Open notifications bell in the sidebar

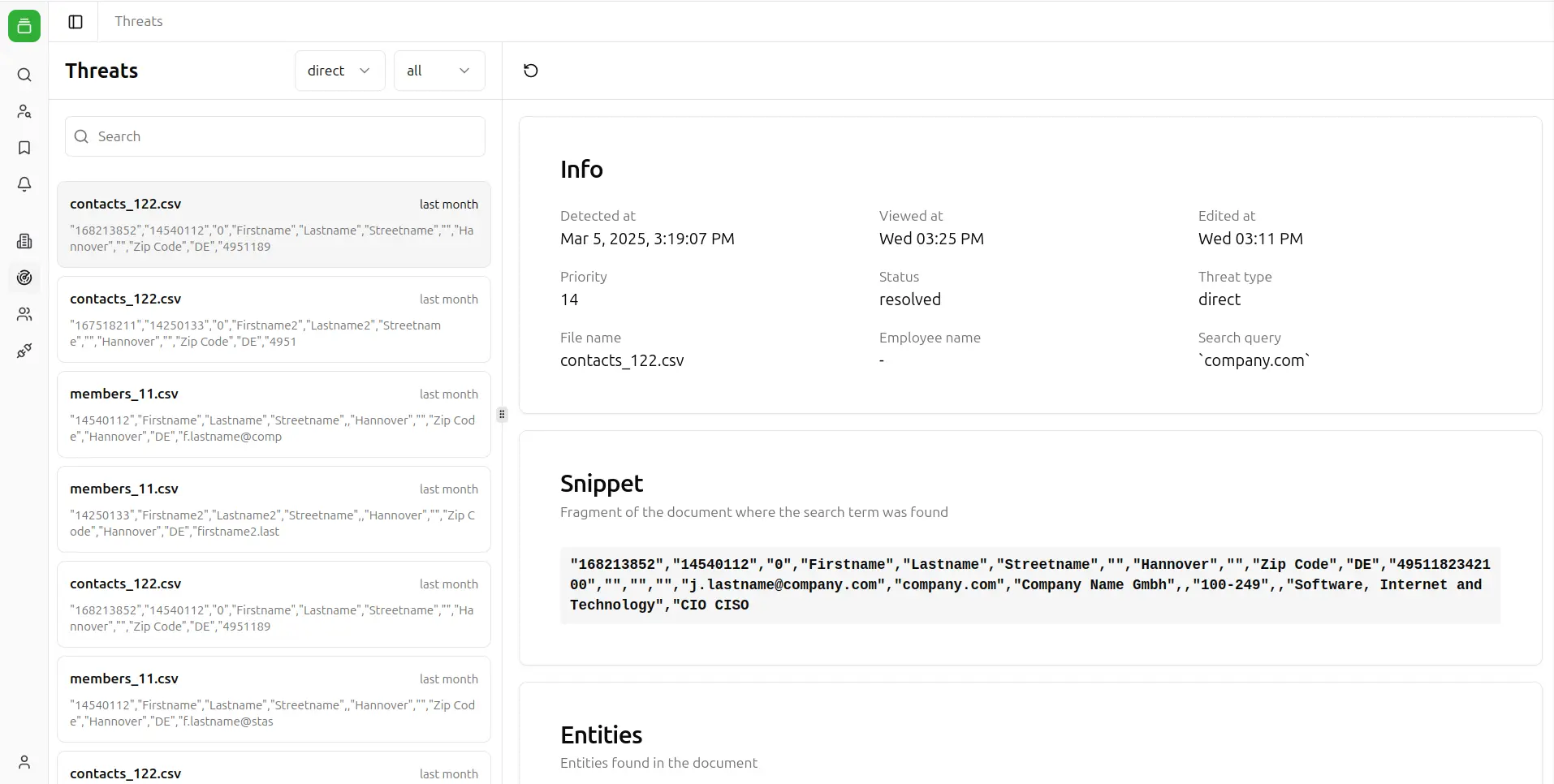[24, 184]
